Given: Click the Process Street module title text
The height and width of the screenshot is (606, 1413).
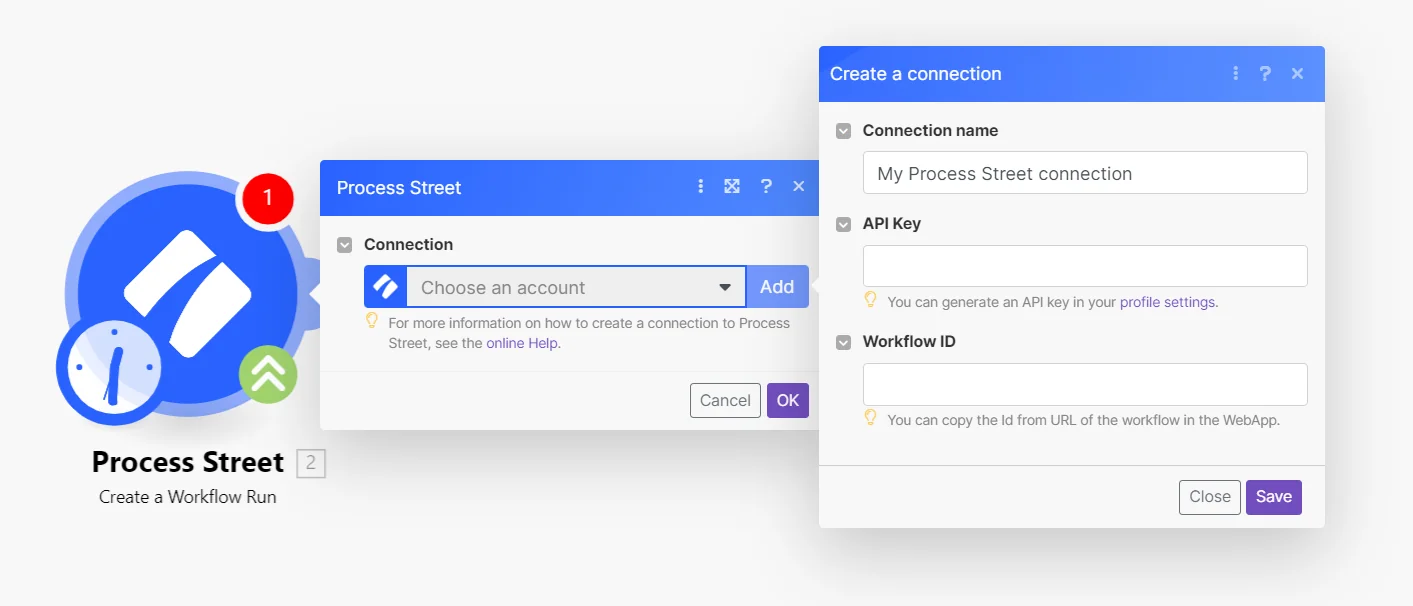Looking at the screenshot, I should (188, 462).
